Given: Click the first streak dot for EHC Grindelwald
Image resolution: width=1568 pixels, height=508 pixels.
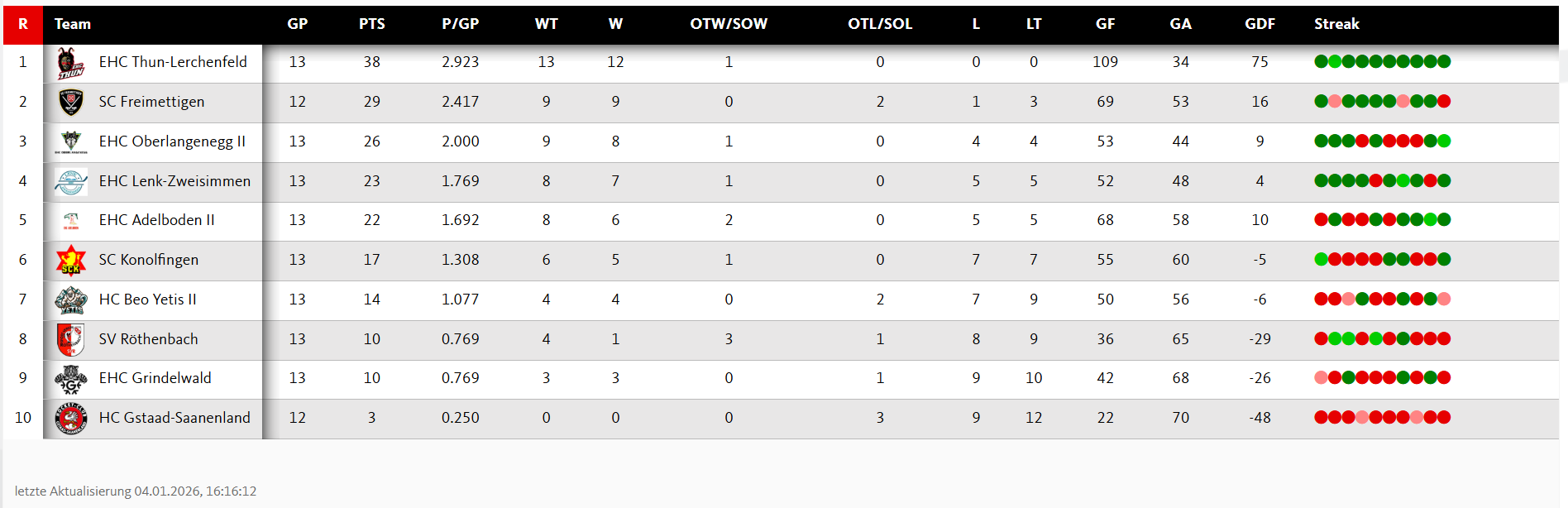Looking at the screenshot, I should tap(1322, 378).
